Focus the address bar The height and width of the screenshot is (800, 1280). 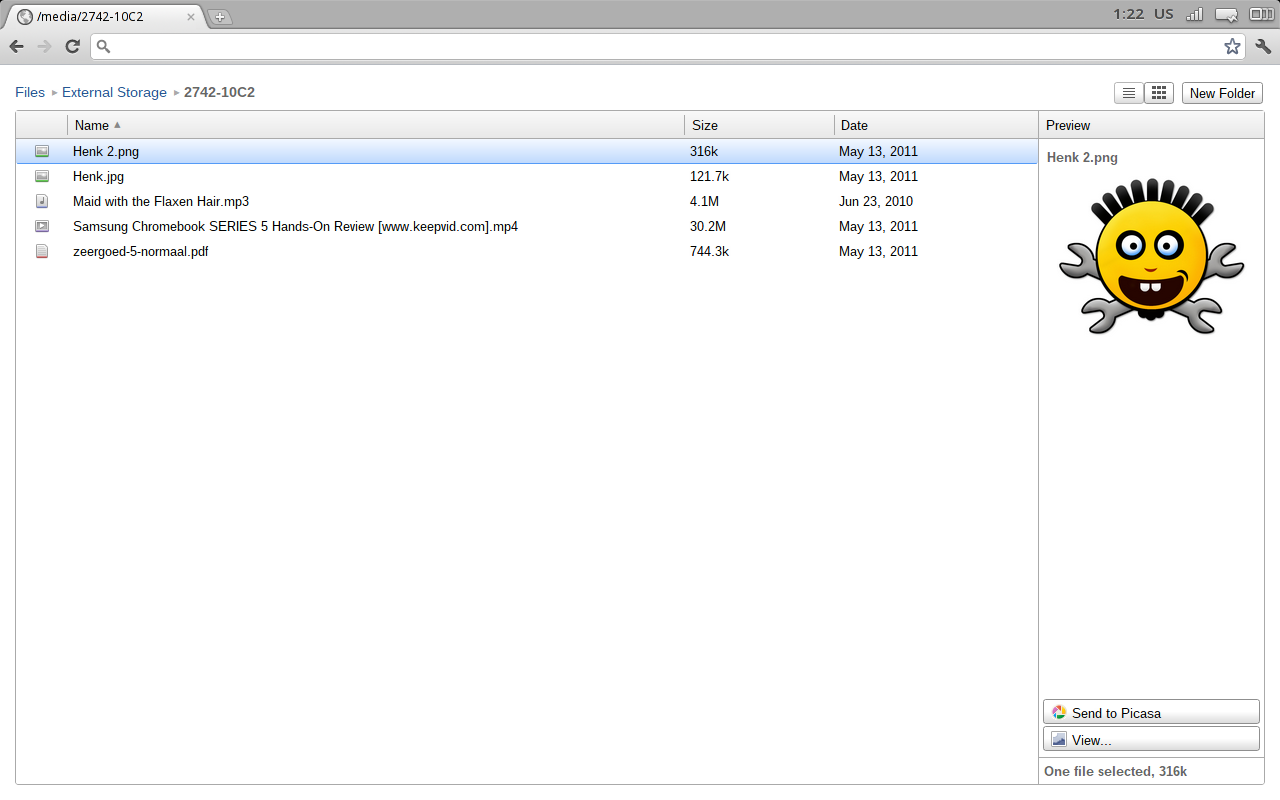pos(667,46)
